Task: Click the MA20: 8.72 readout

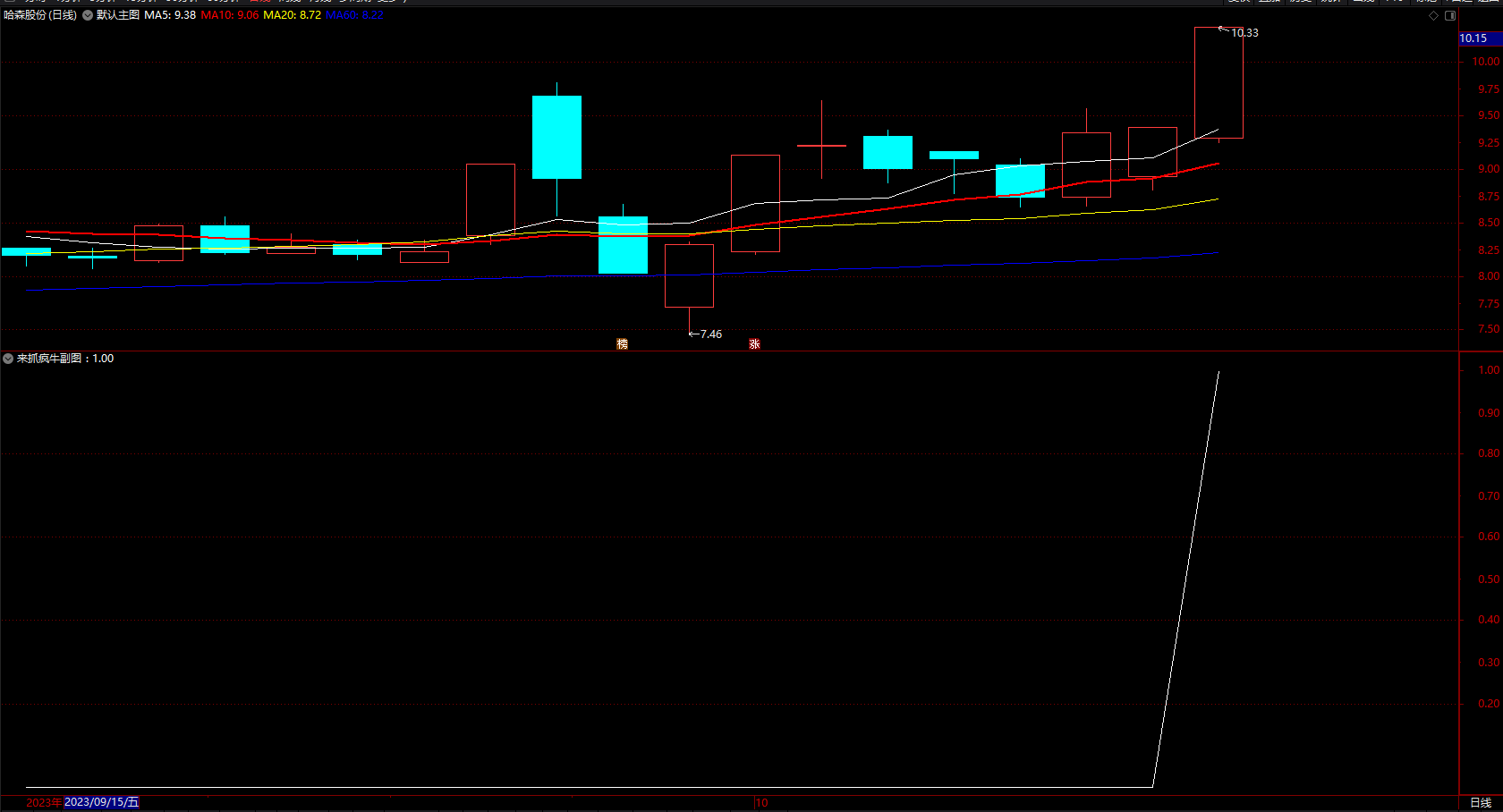Action: (293, 15)
